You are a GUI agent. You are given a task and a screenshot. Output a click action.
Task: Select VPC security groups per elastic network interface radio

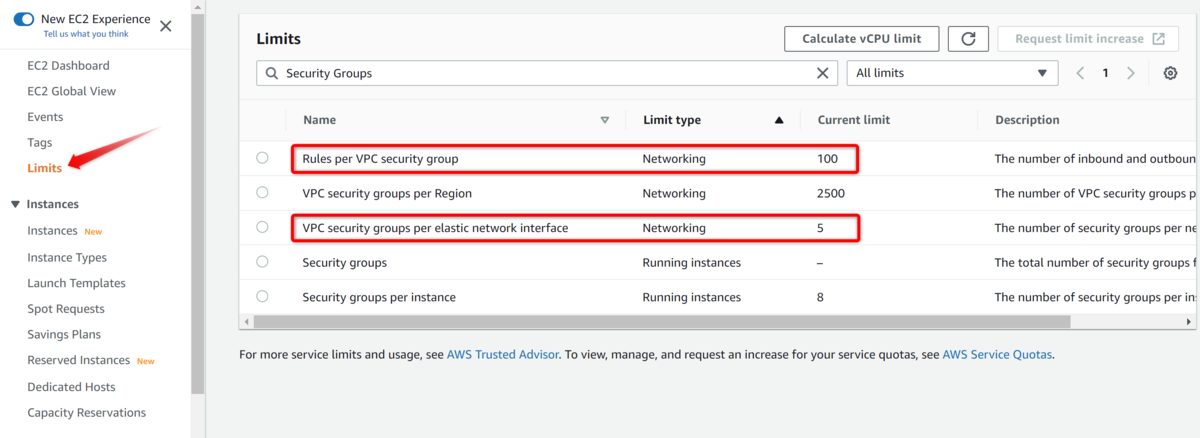point(262,227)
